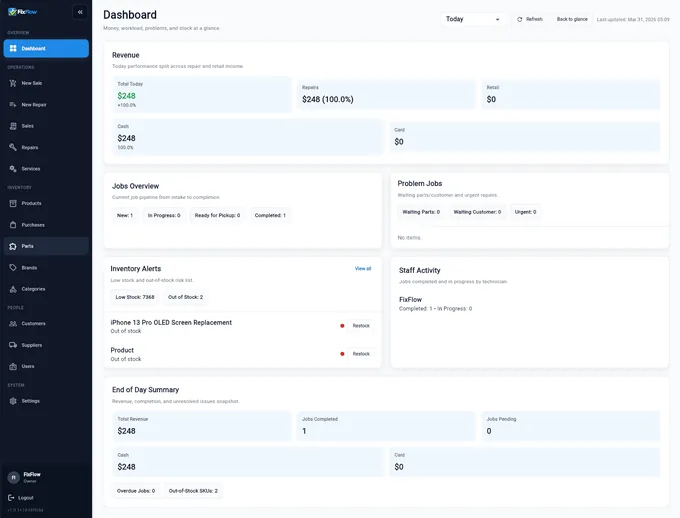Click Back to glance button

coord(572,19)
